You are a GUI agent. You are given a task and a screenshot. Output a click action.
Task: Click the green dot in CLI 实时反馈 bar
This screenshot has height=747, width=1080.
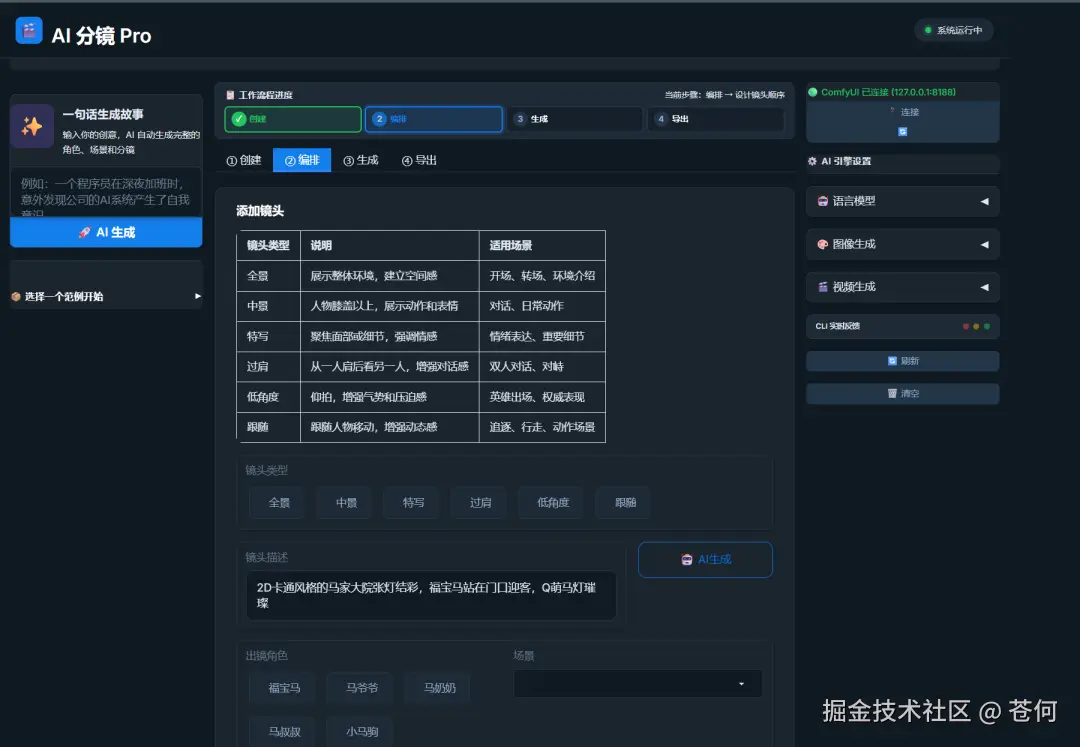(x=986, y=325)
